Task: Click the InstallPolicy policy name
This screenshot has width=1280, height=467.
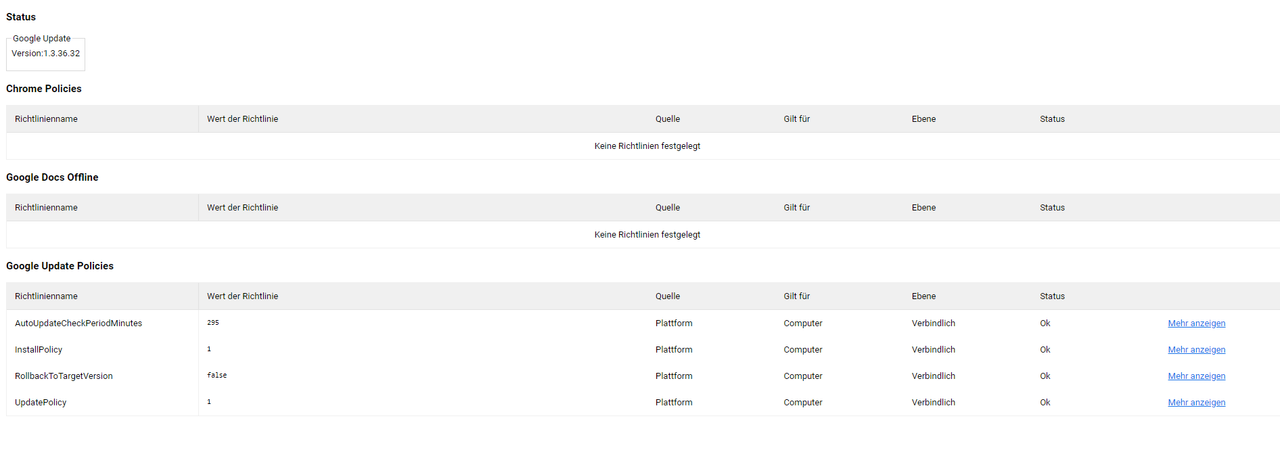Action: pos(39,350)
